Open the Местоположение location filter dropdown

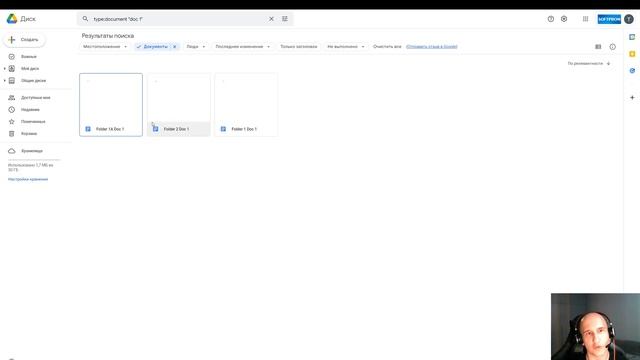pyautogui.click(x=105, y=47)
